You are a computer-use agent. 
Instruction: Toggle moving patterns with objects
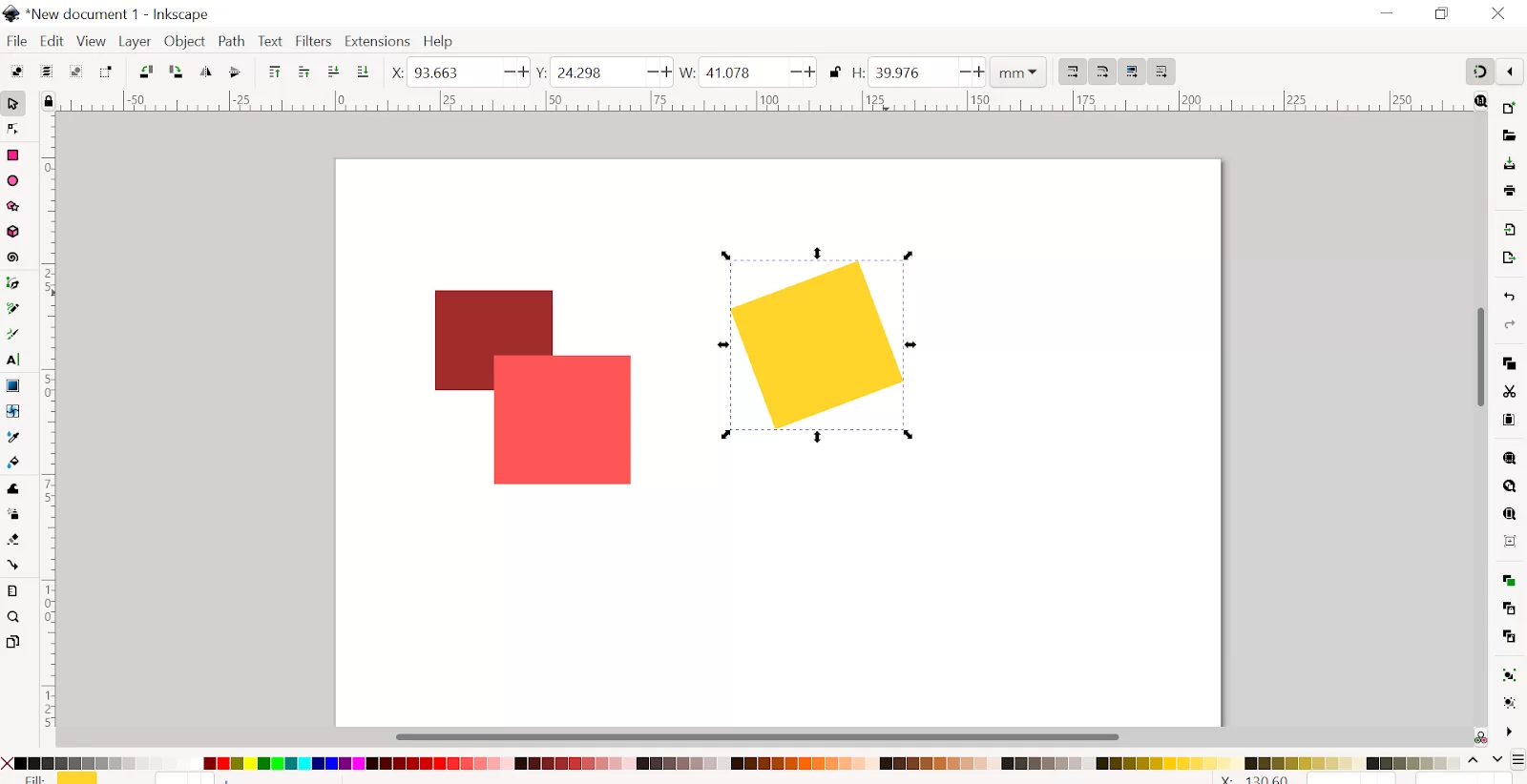click(x=1161, y=72)
